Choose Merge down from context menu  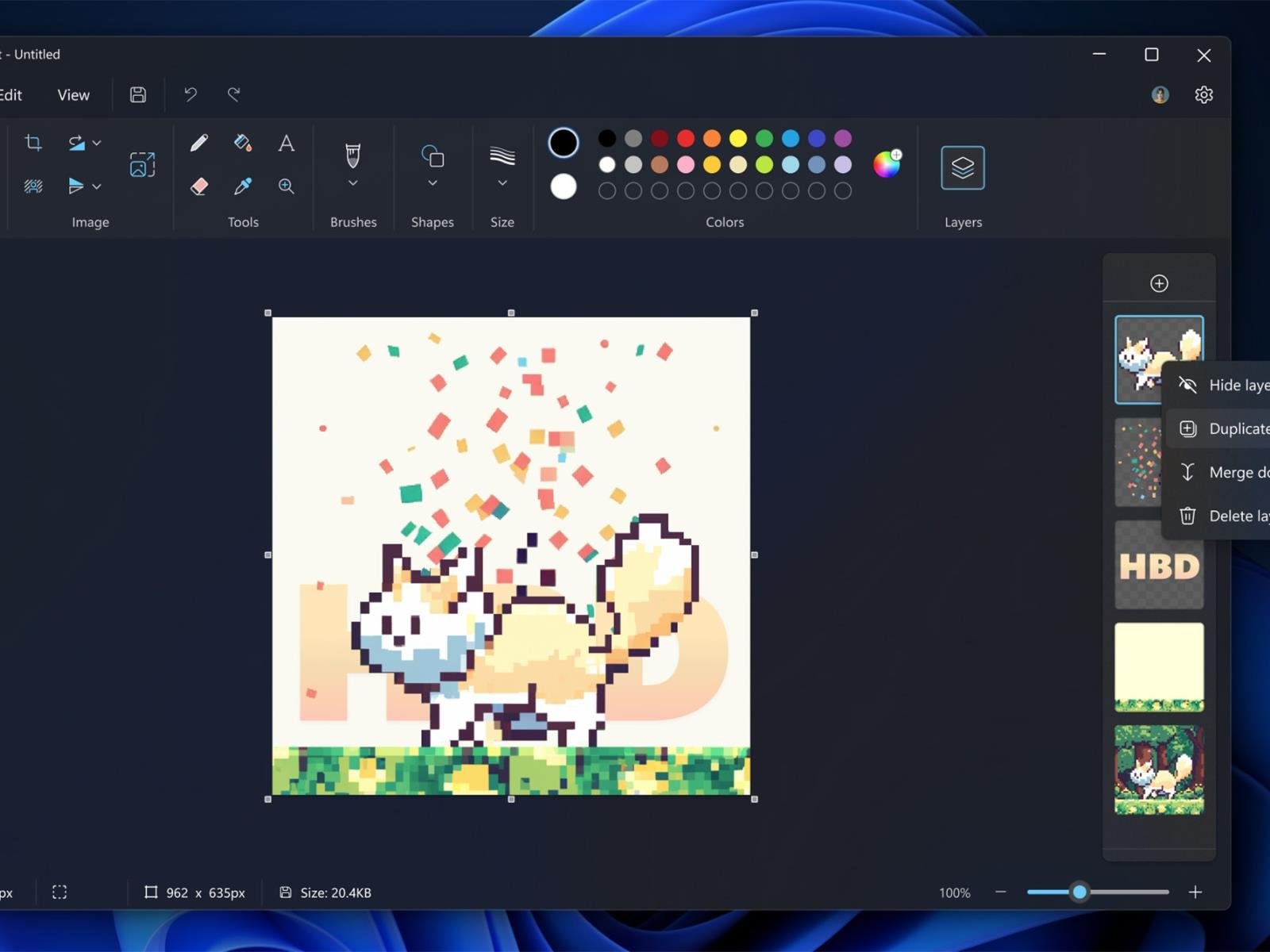coord(1218,472)
